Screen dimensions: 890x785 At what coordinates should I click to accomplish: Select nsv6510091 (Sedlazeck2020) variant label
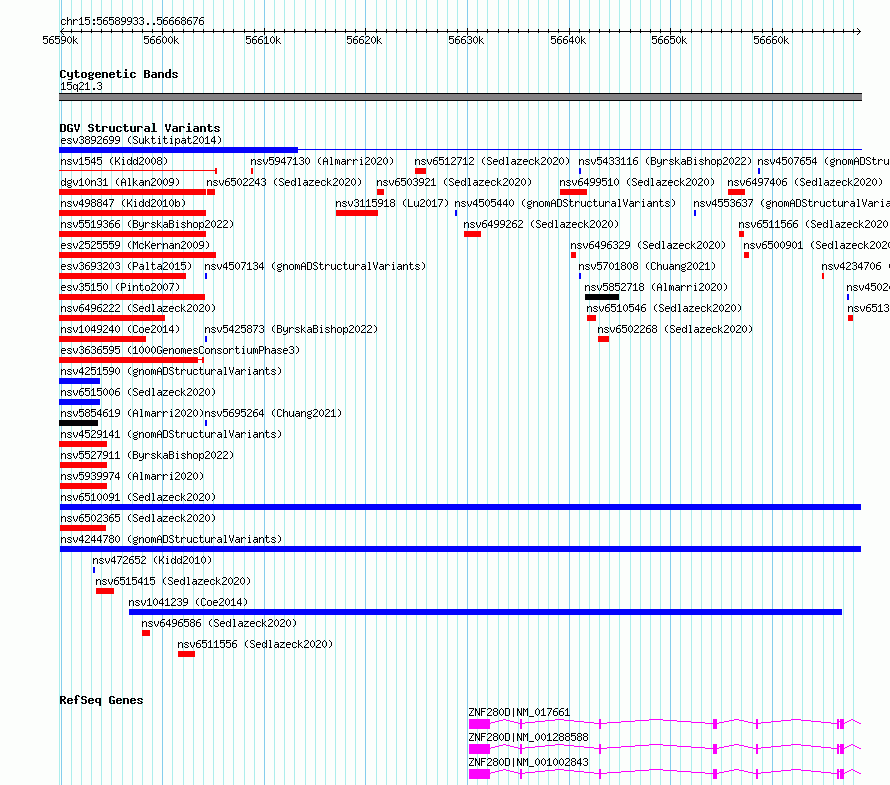coord(138,497)
